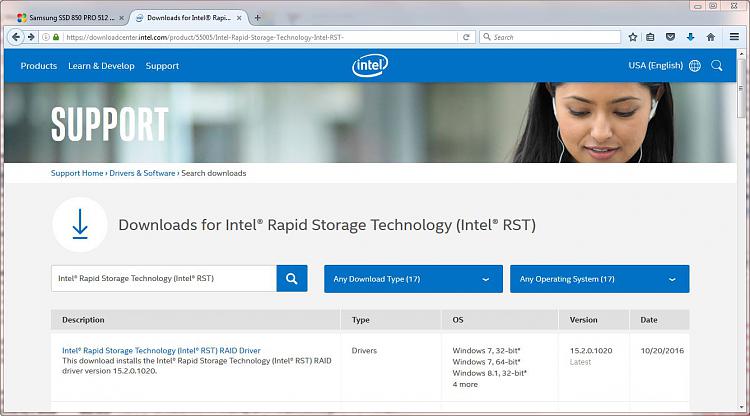Viewport: 750px width, 416px height.
Task: Select USA (English) region link
Action: tap(655, 66)
